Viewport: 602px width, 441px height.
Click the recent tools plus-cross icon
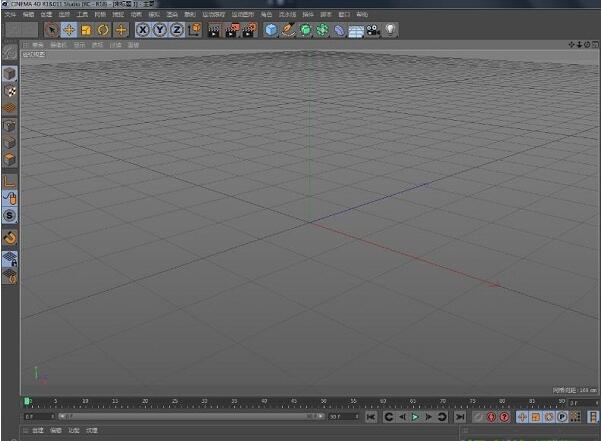click(x=121, y=30)
